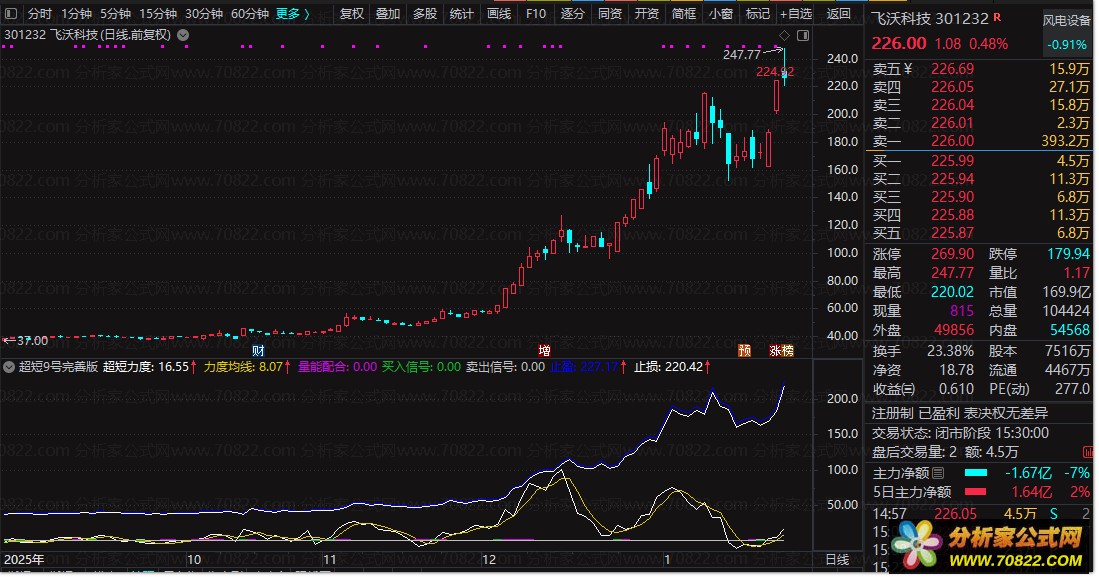The width and height of the screenshot is (1099, 577).
Task: Click the 财 financial report marker
Action: point(258,351)
